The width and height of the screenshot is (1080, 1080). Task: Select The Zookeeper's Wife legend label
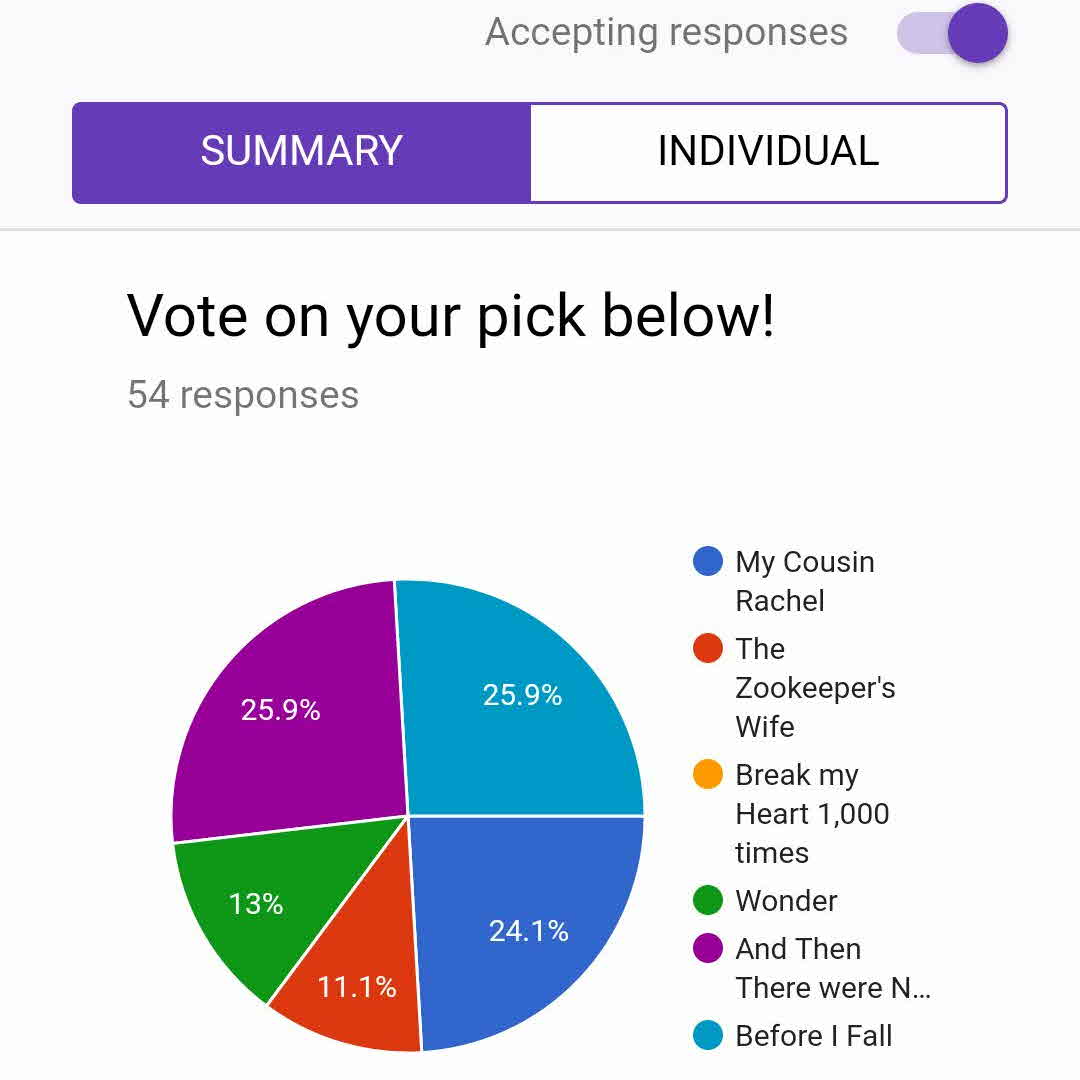814,688
